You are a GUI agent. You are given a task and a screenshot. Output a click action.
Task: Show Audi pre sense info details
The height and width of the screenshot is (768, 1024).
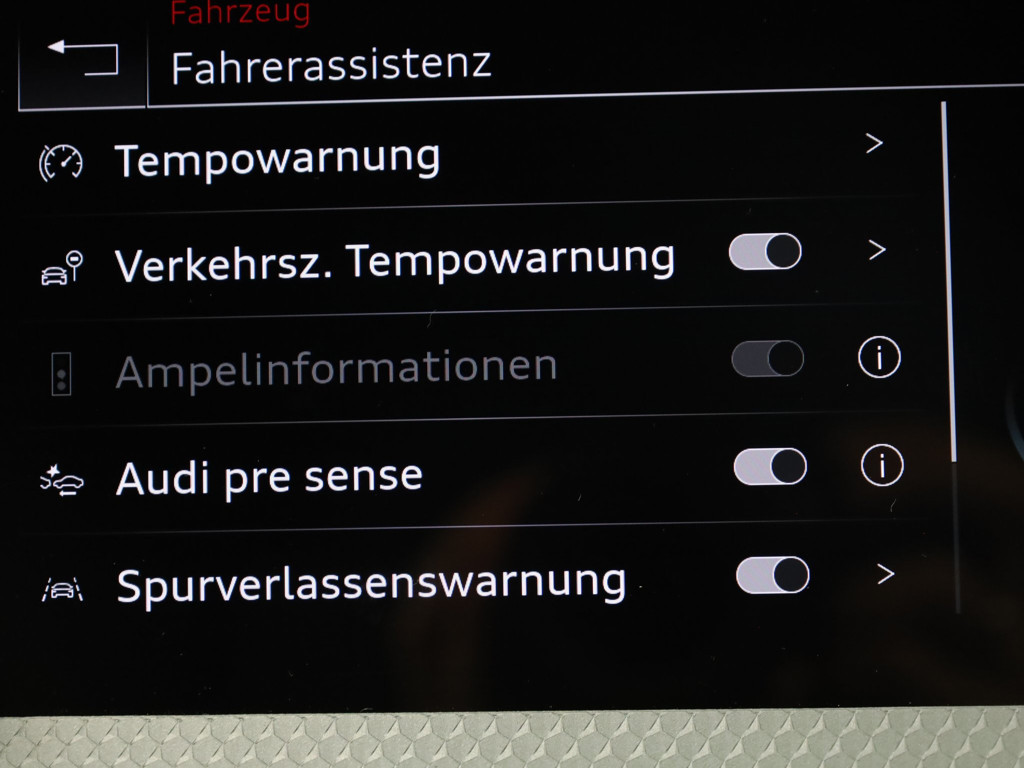pos(882,466)
